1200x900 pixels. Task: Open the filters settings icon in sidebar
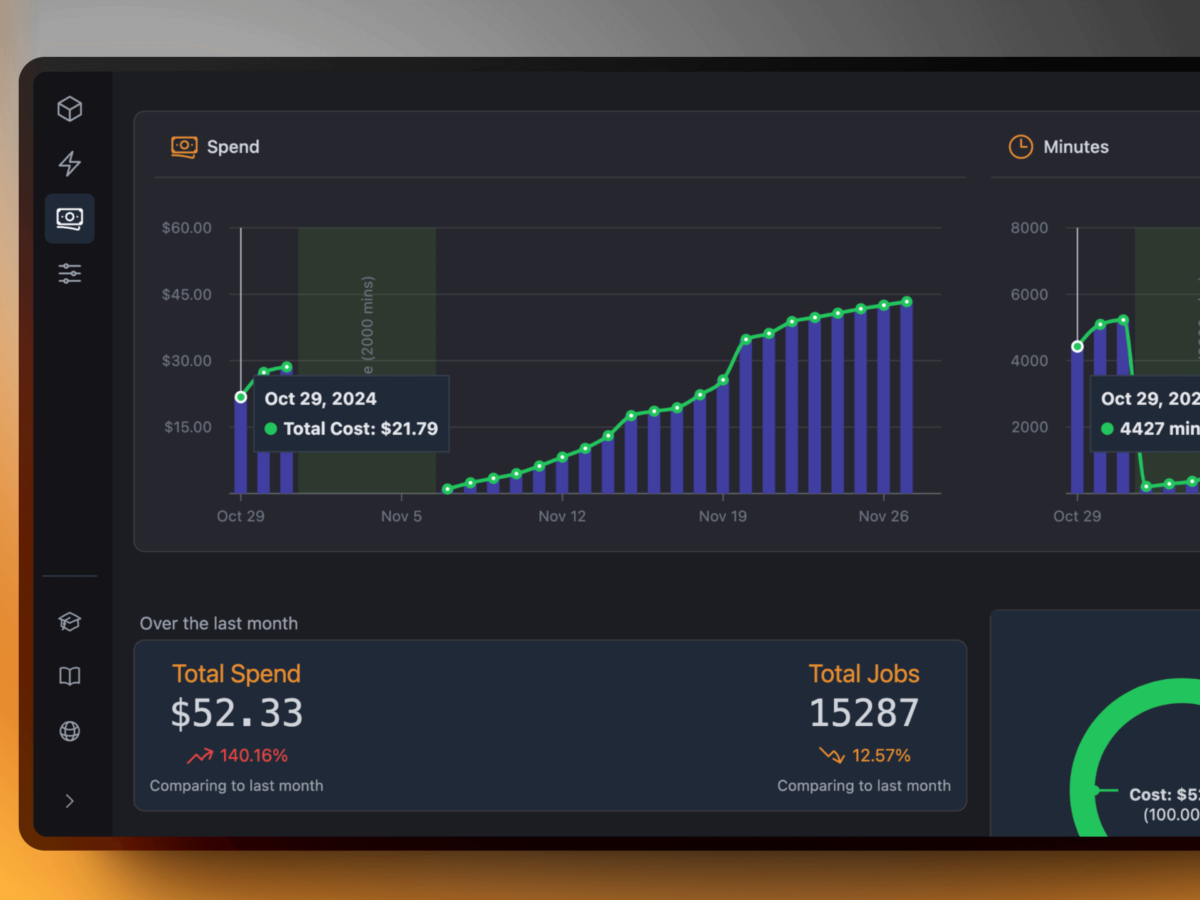tap(69, 273)
